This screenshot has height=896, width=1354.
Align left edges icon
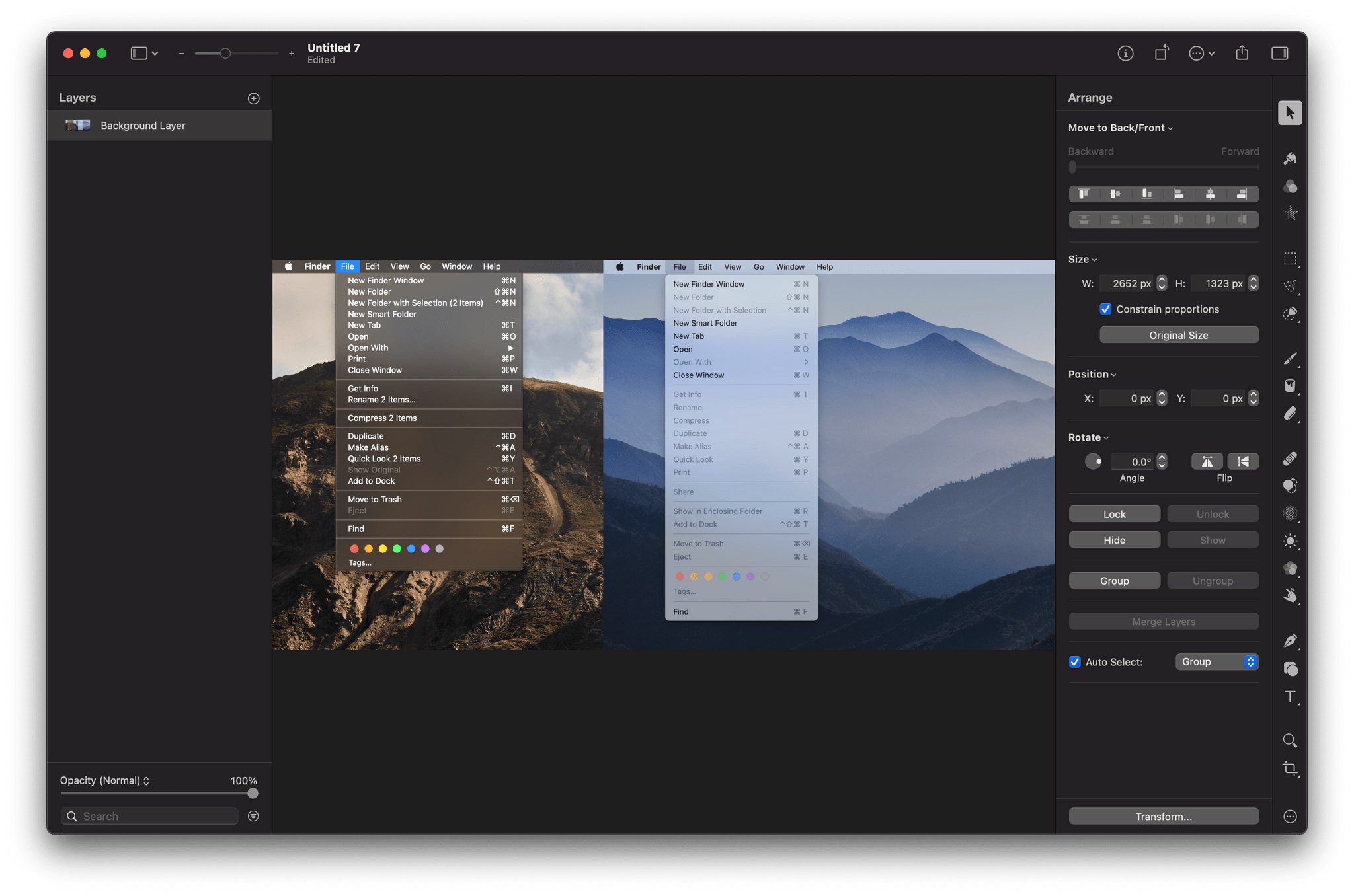(x=1179, y=194)
